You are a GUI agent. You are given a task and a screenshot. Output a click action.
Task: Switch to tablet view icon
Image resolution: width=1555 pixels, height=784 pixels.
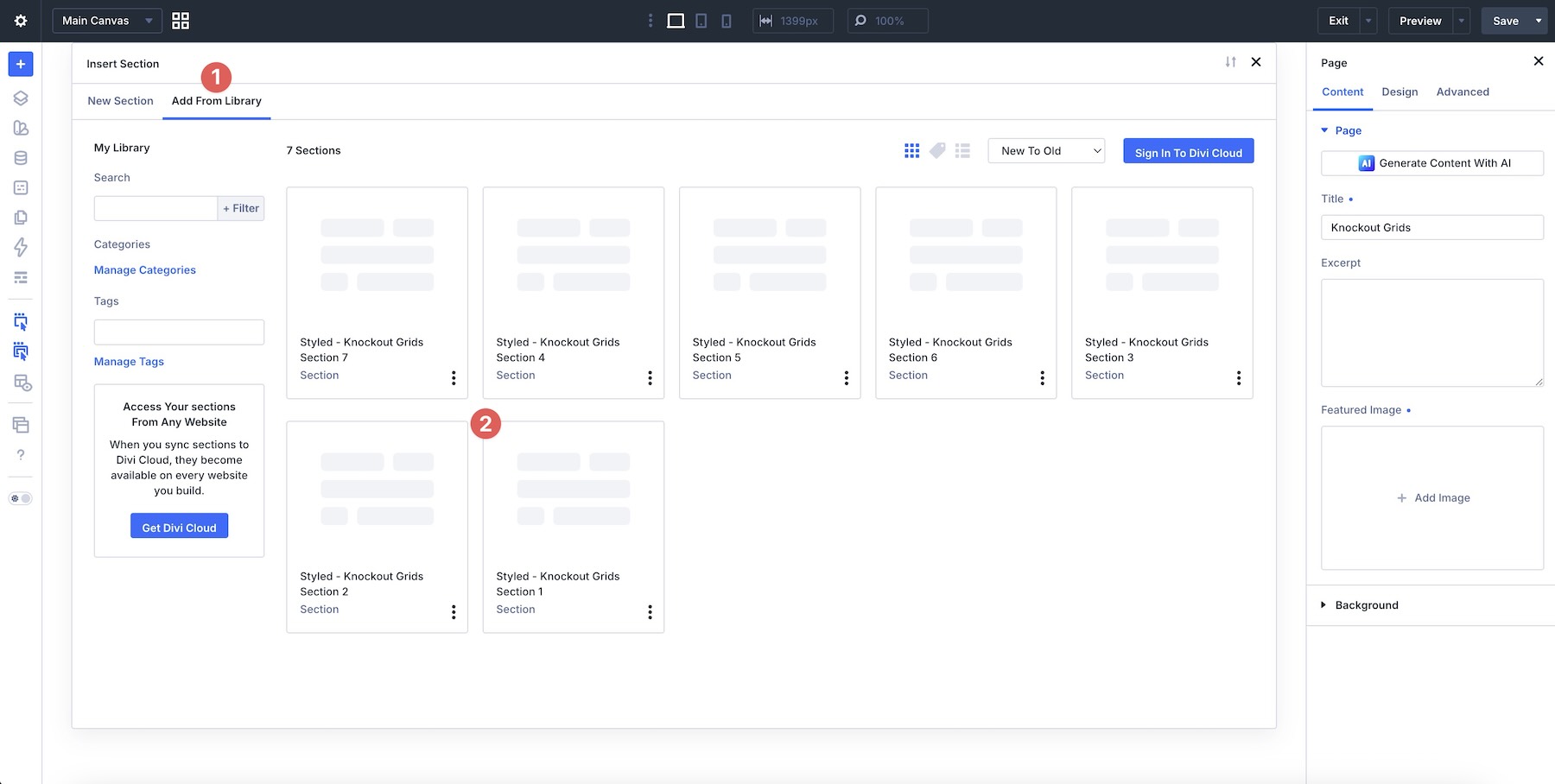click(701, 21)
